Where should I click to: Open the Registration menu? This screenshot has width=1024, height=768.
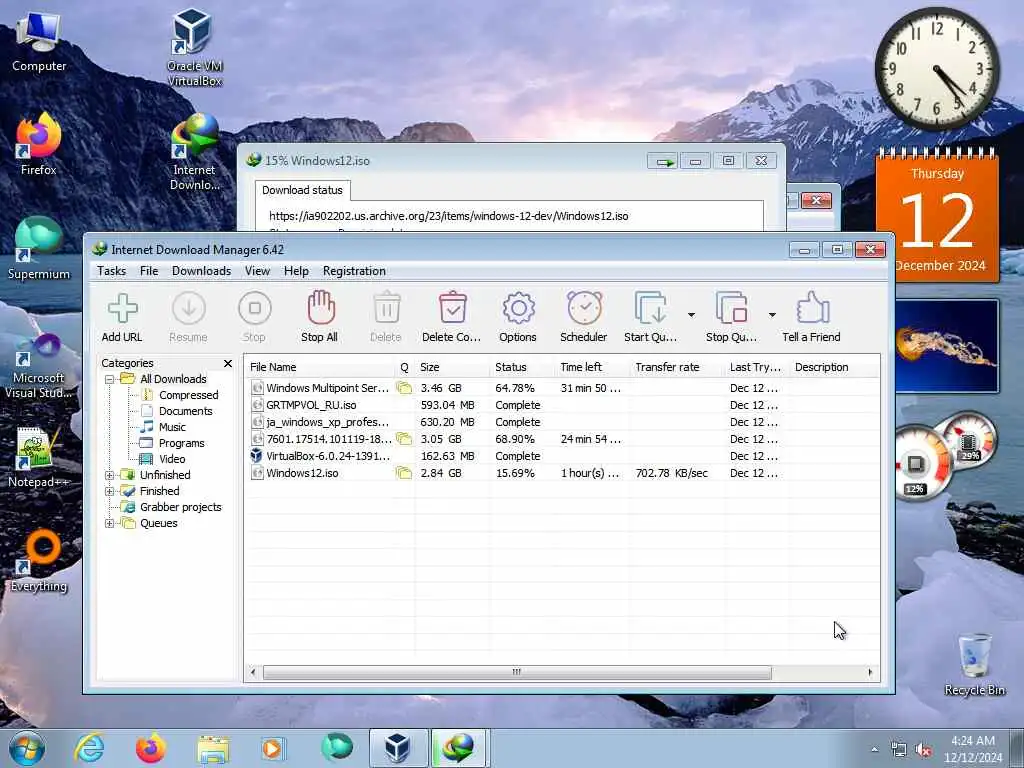point(354,271)
